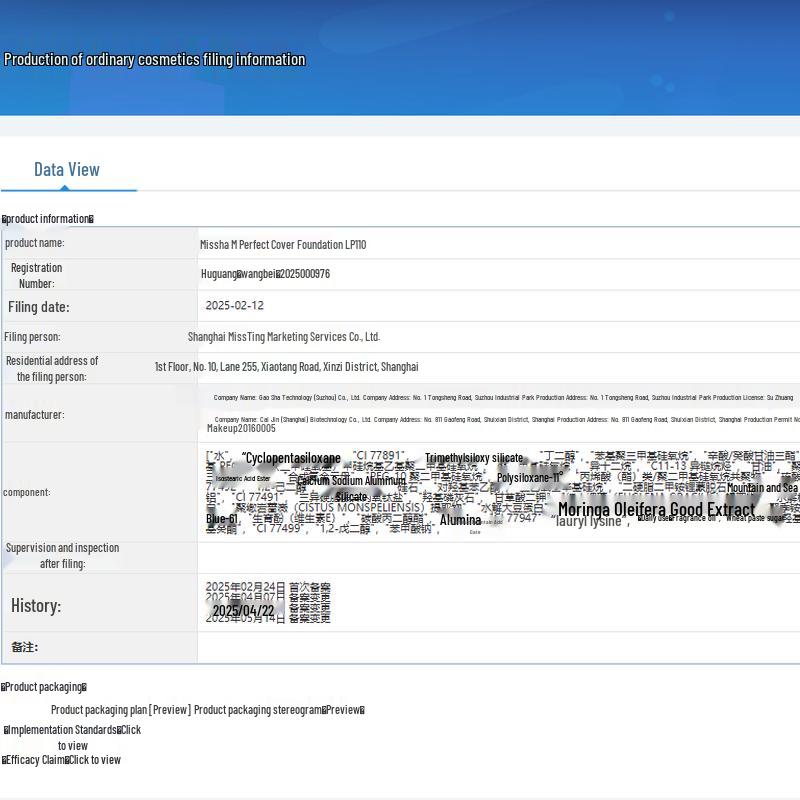Screen dimensions: 800x800
Task: Click the product information section header
Action: (48, 219)
